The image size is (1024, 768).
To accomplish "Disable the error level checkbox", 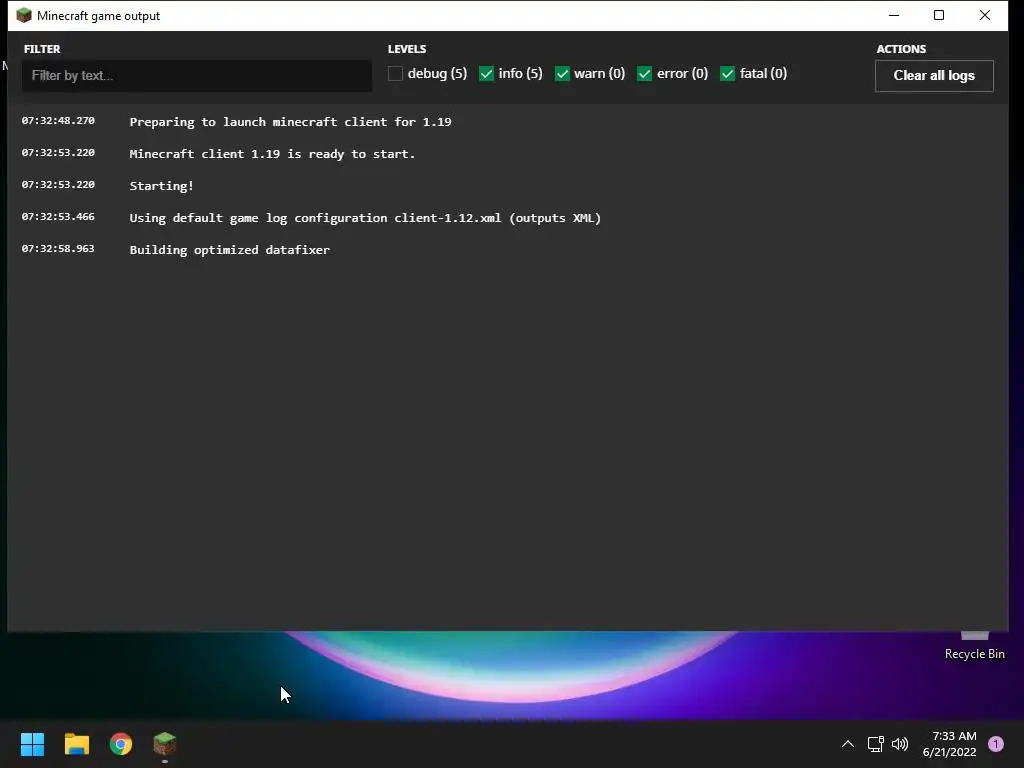I will [x=644, y=74].
